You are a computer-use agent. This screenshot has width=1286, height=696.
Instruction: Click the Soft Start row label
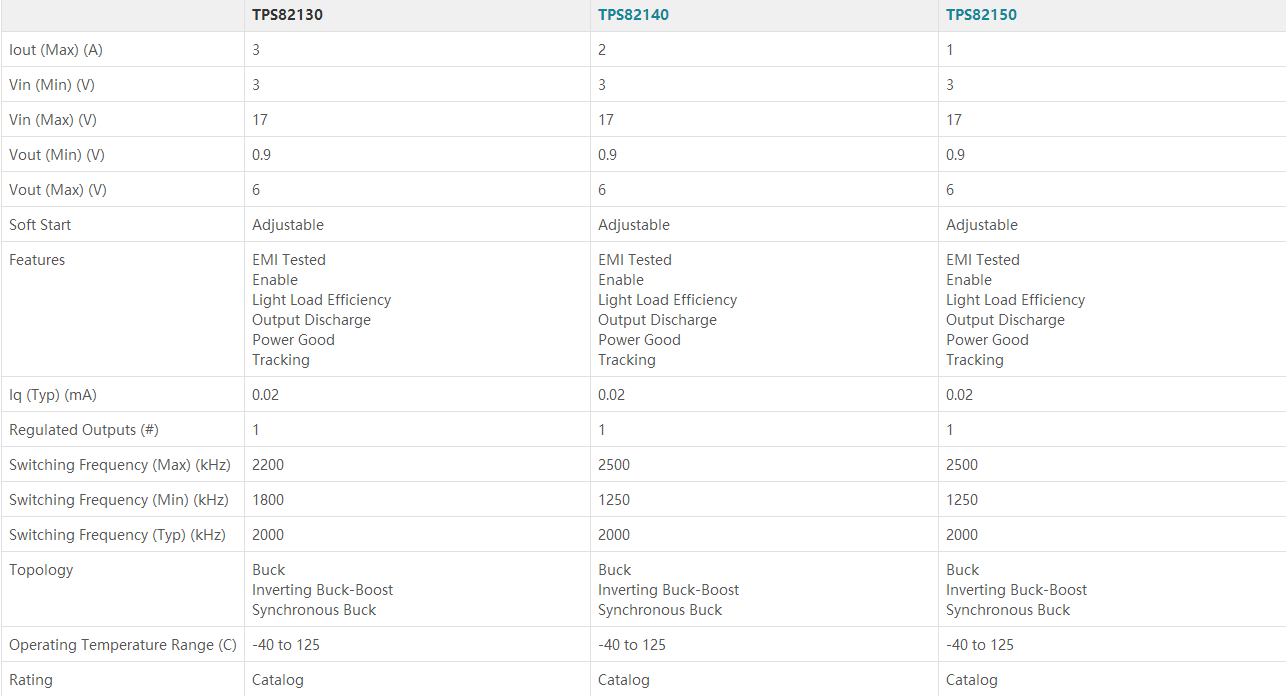coord(40,225)
